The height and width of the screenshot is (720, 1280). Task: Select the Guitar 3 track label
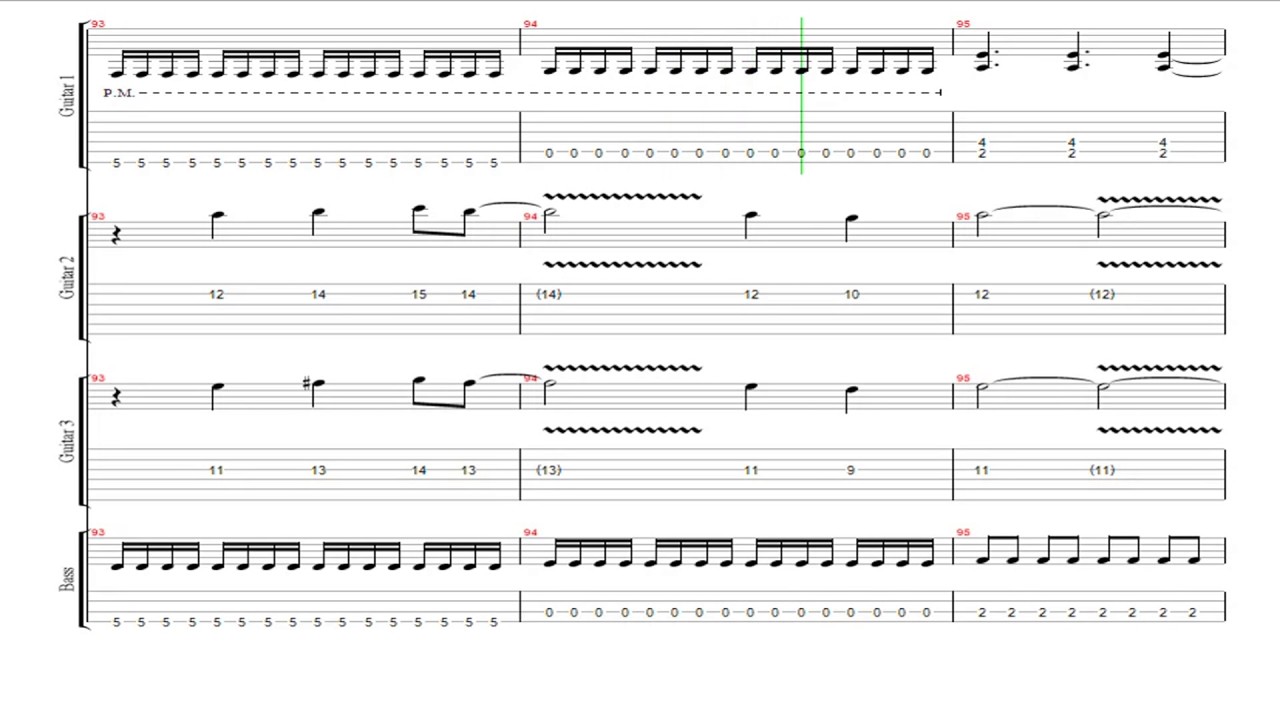[67, 441]
